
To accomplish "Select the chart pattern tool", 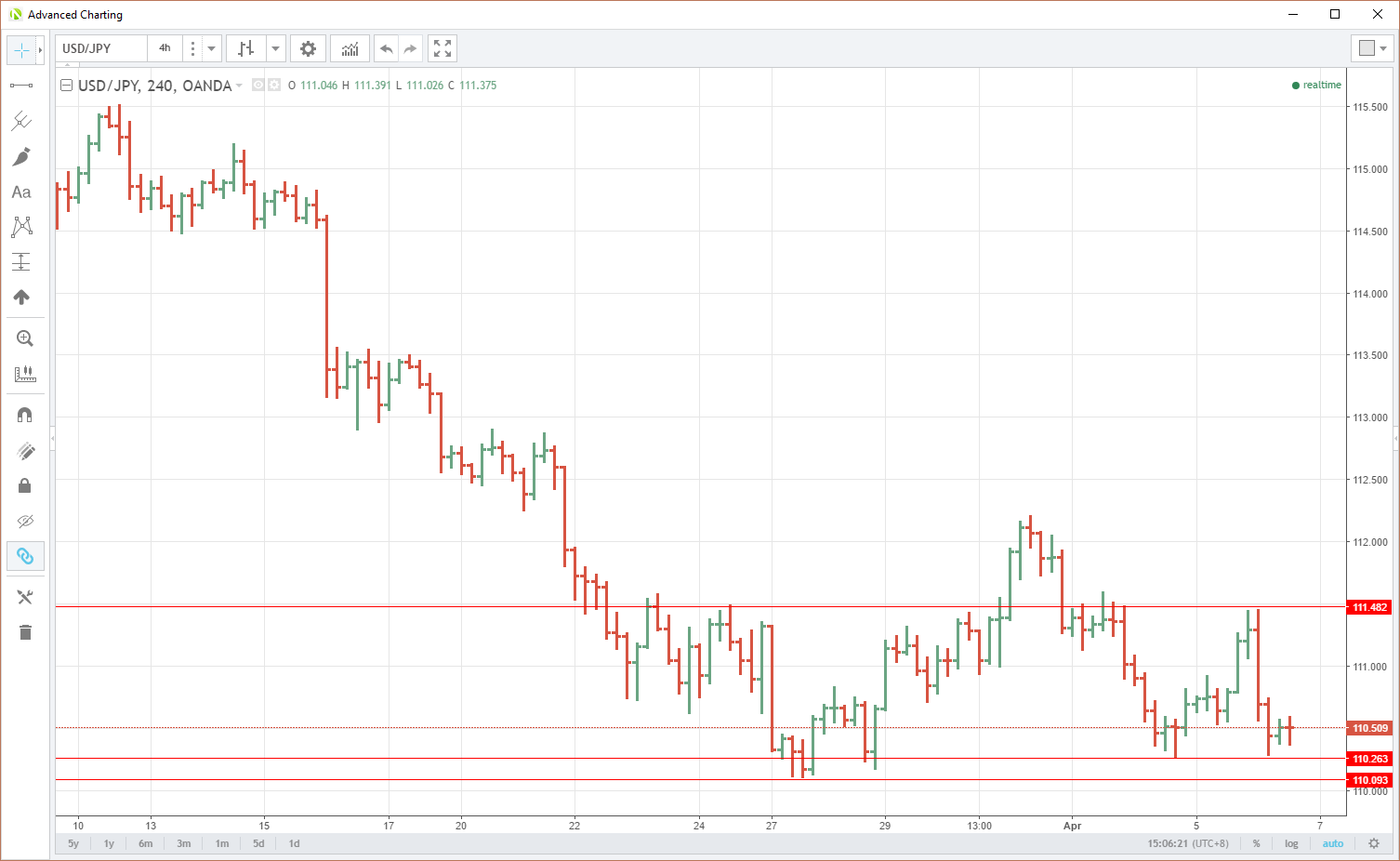I will click(x=21, y=227).
